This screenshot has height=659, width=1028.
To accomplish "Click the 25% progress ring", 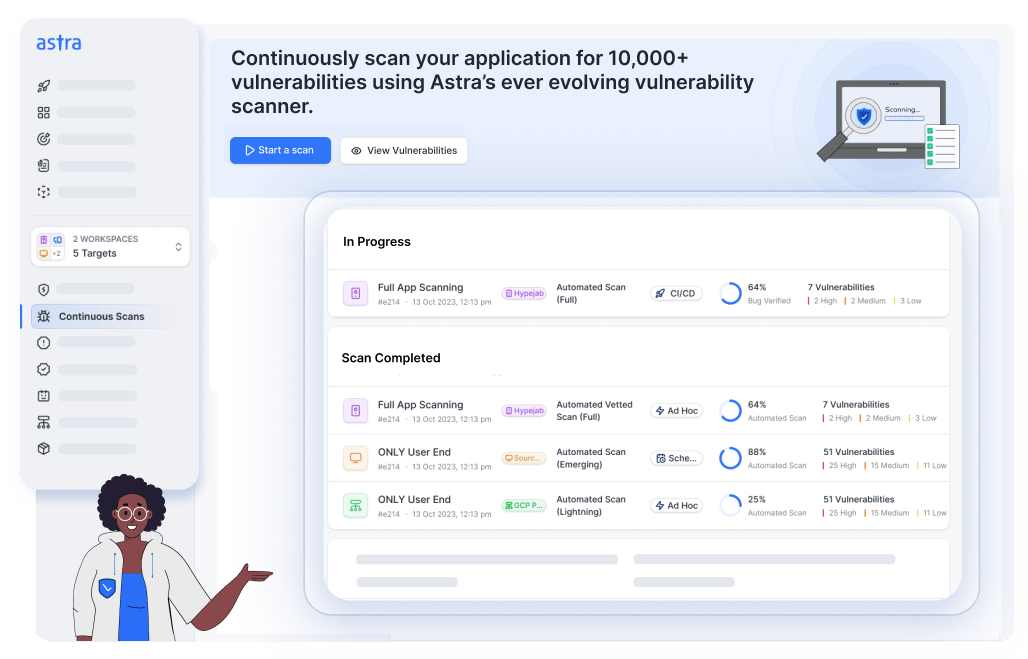I will tap(730, 506).
